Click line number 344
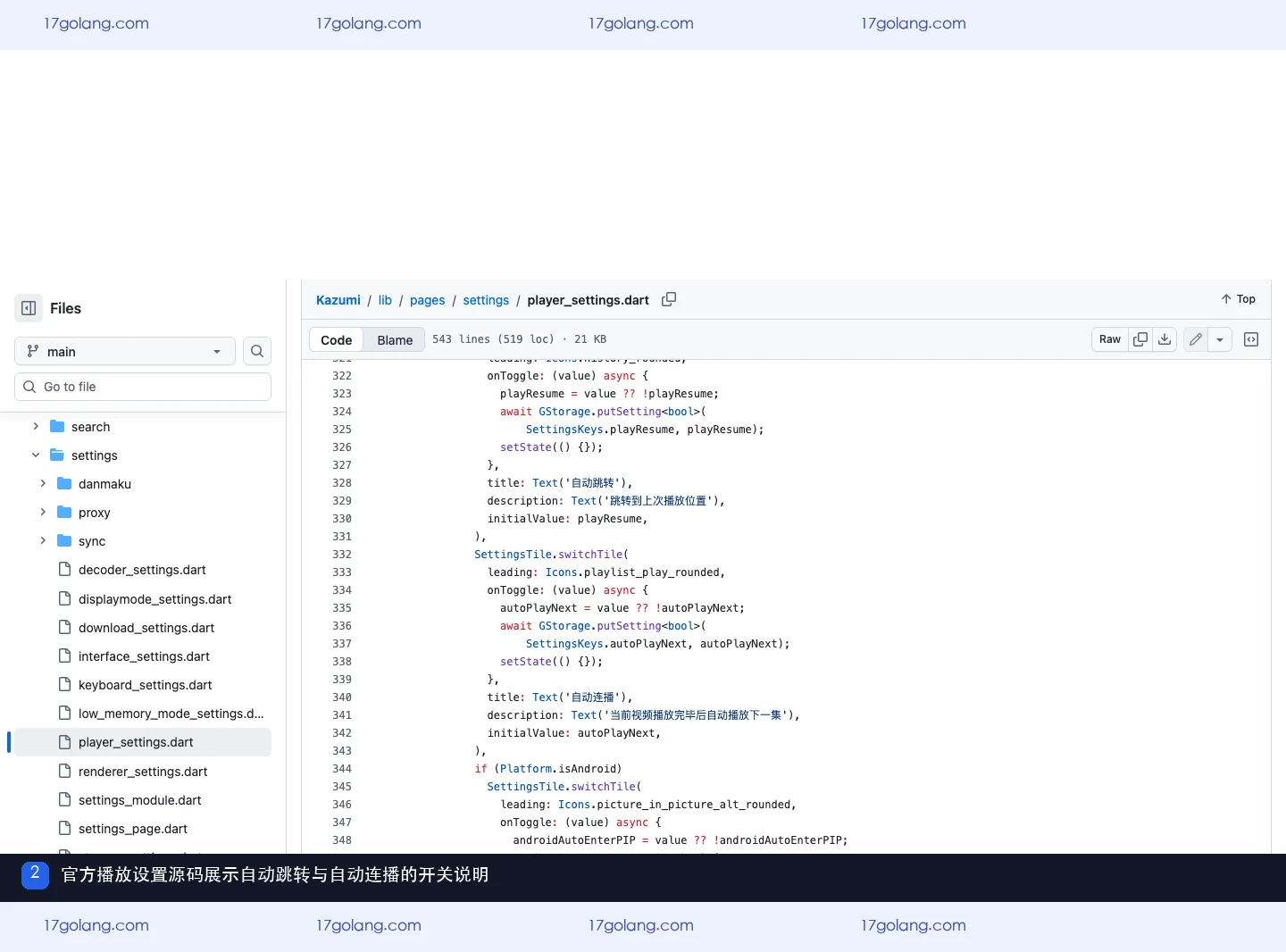1286x952 pixels. pyautogui.click(x=342, y=769)
